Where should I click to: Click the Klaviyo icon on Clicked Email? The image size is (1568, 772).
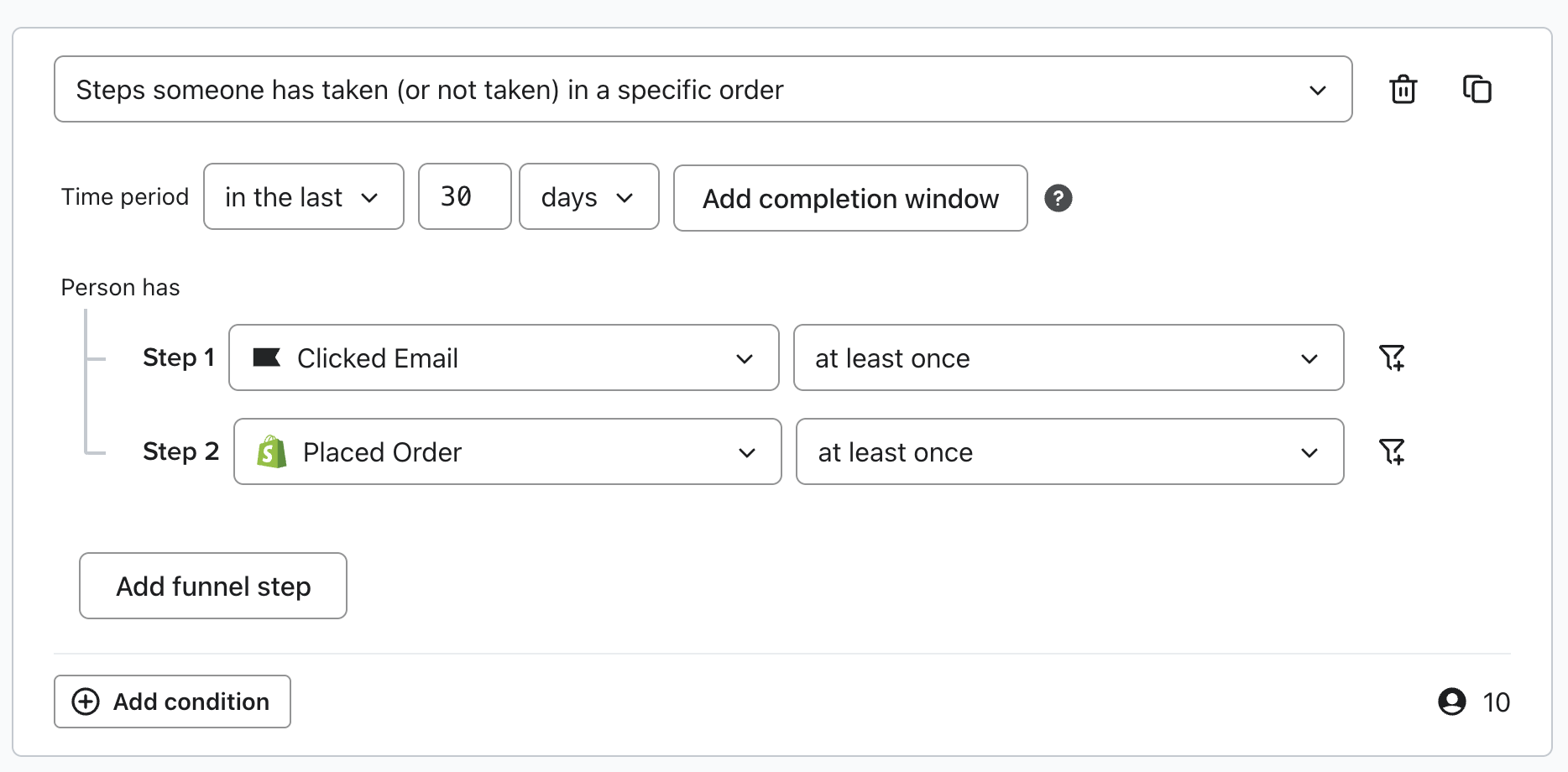coord(267,357)
